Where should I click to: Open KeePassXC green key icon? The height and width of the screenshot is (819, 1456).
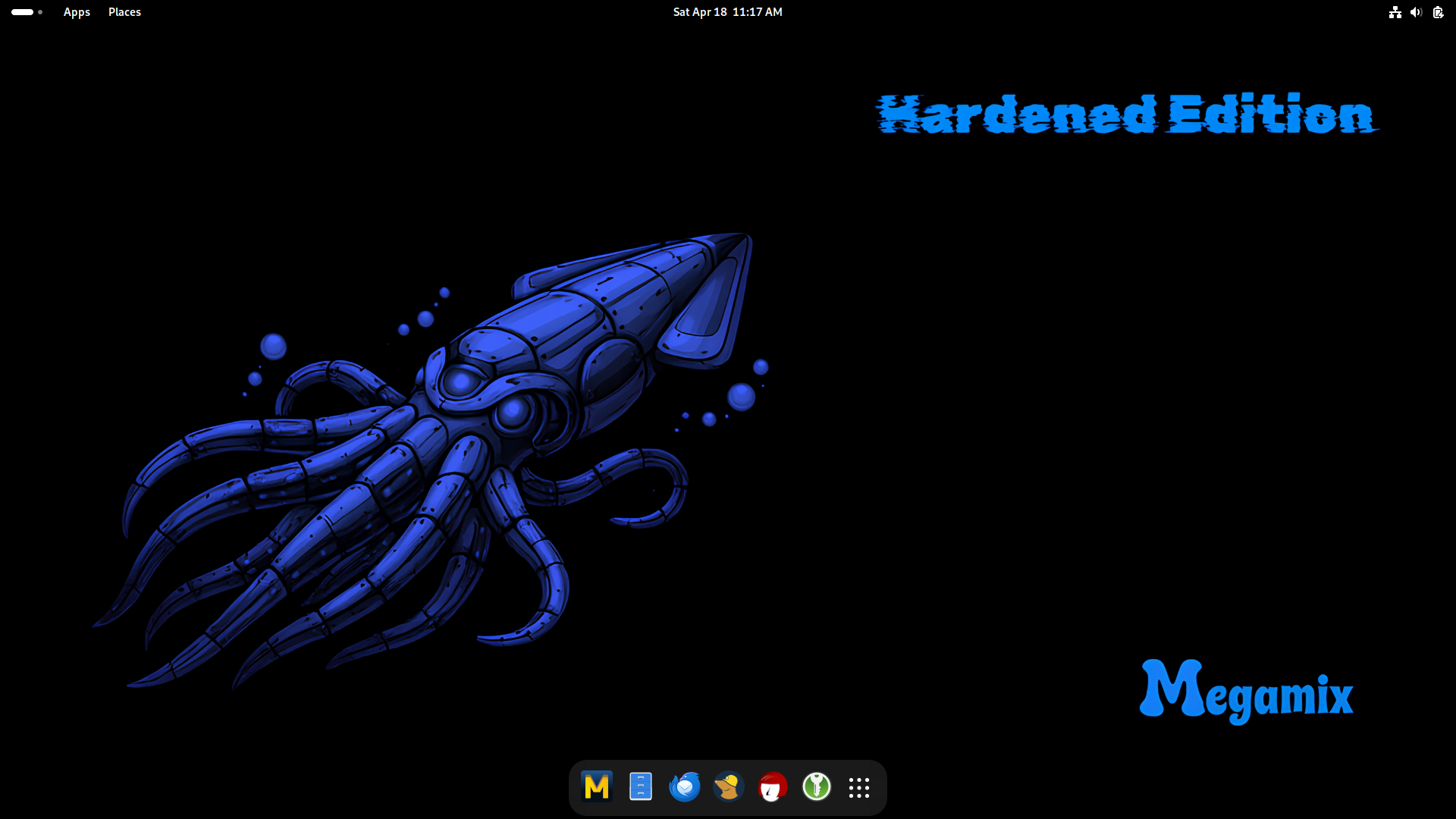click(817, 787)
